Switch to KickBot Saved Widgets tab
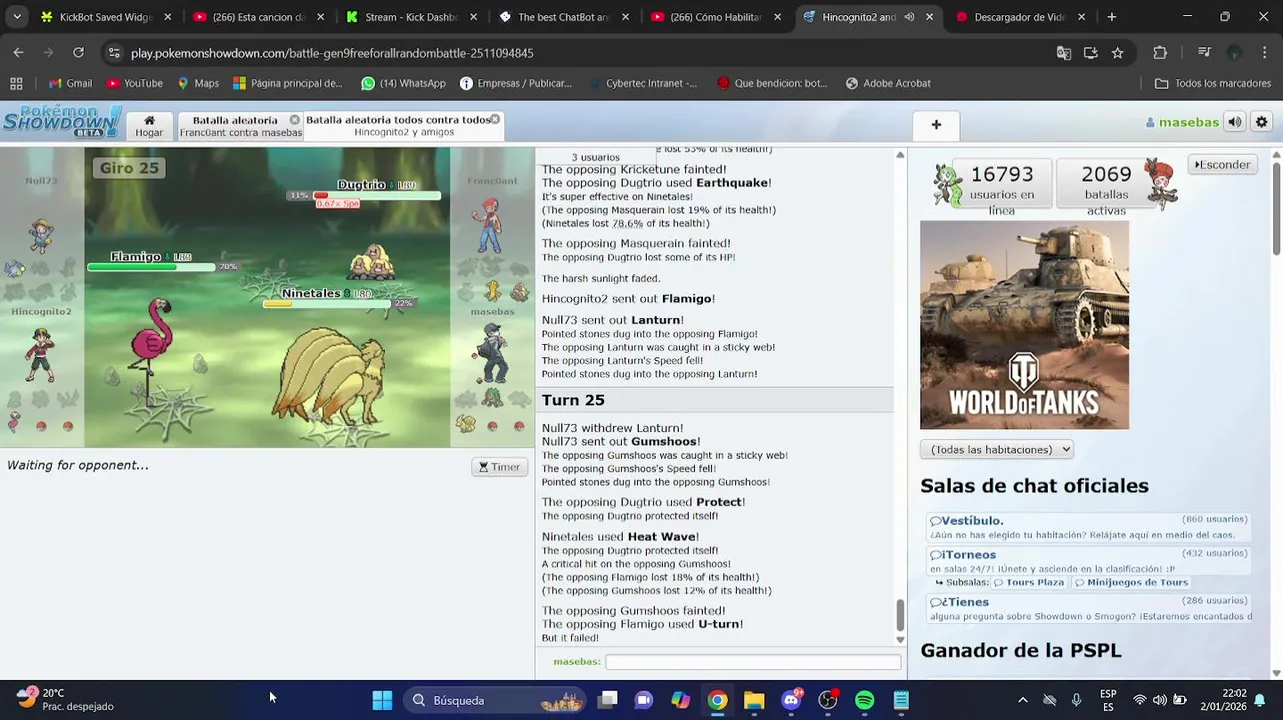Image resolution: width=1283 pixels, height=720 pixels. pos(105,17)
